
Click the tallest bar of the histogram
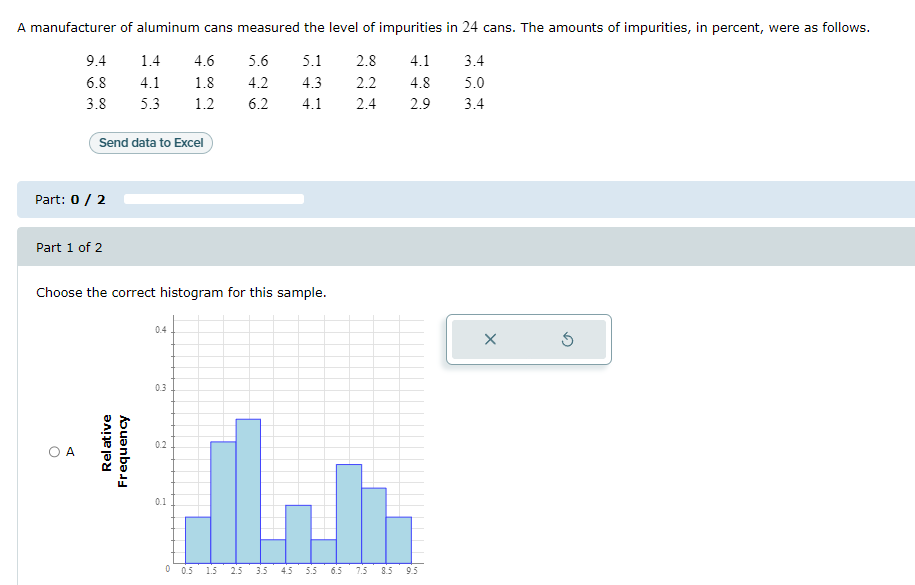[248, 490]
